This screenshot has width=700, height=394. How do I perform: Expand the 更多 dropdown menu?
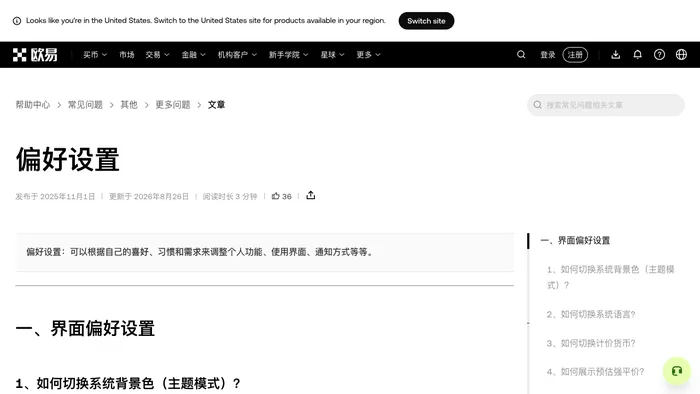pos(368,55)
